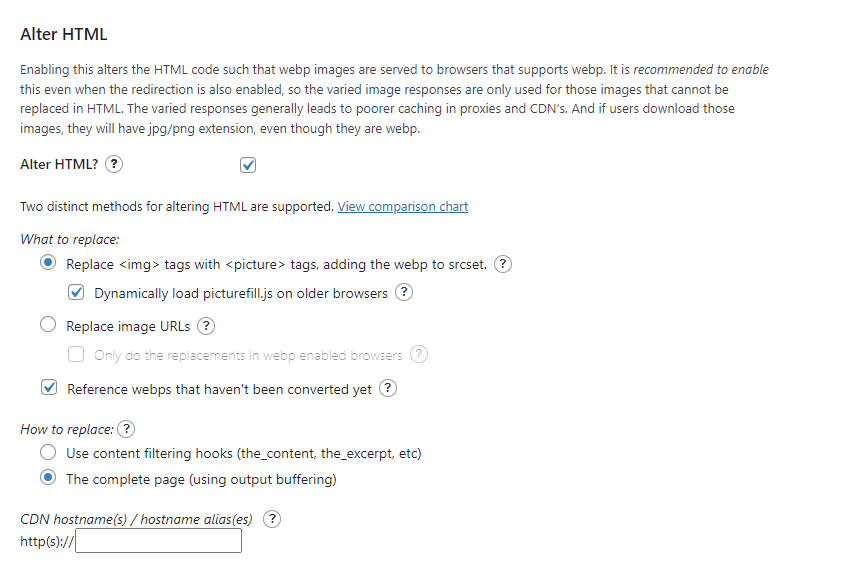Focus the CDN hostname text field
Image resolution: width=862 pixels, height=573 pixels.
pyautogui.click(x=158, y=541)
